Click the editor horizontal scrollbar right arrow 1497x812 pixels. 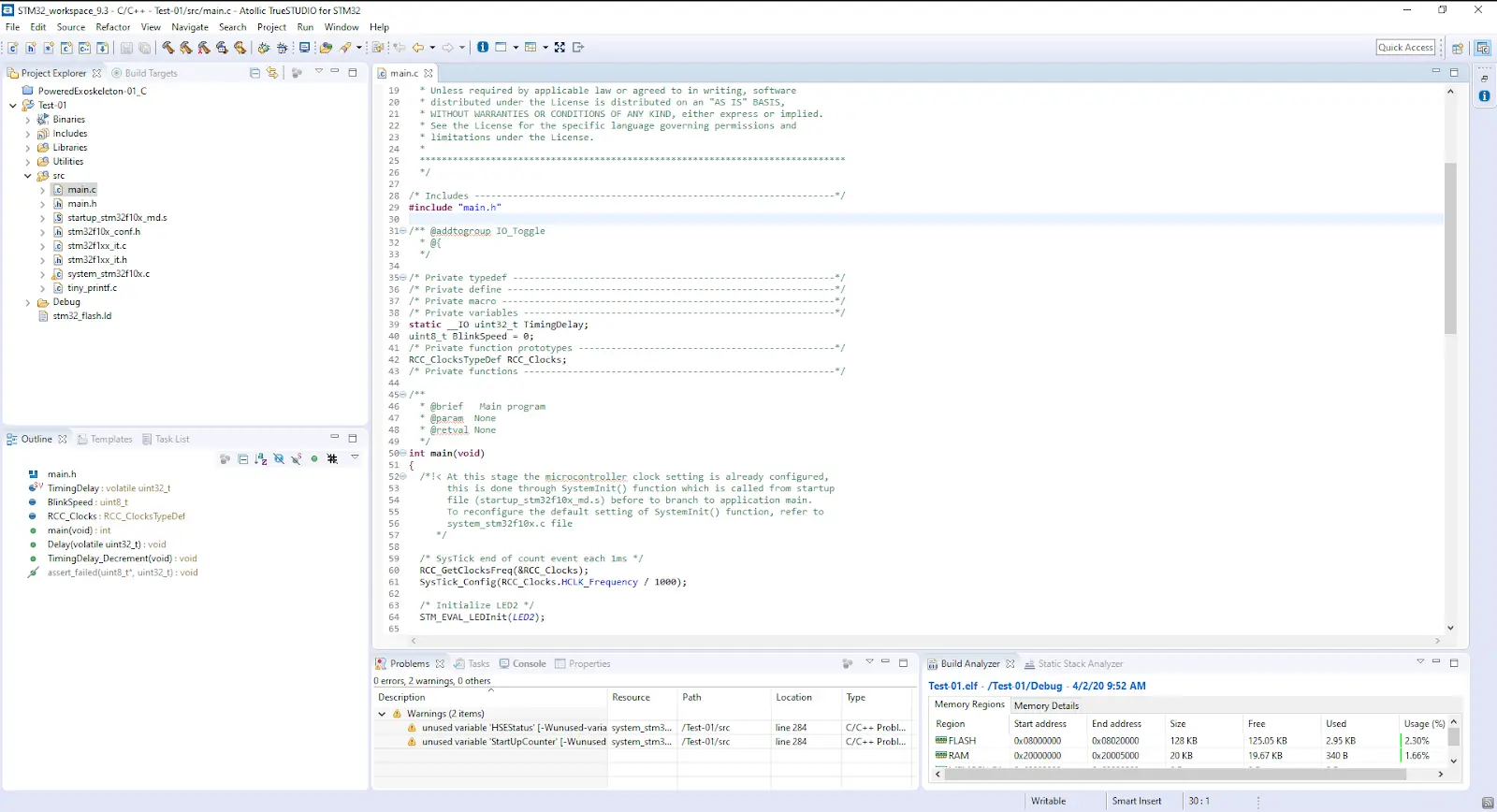[1438, 641]
